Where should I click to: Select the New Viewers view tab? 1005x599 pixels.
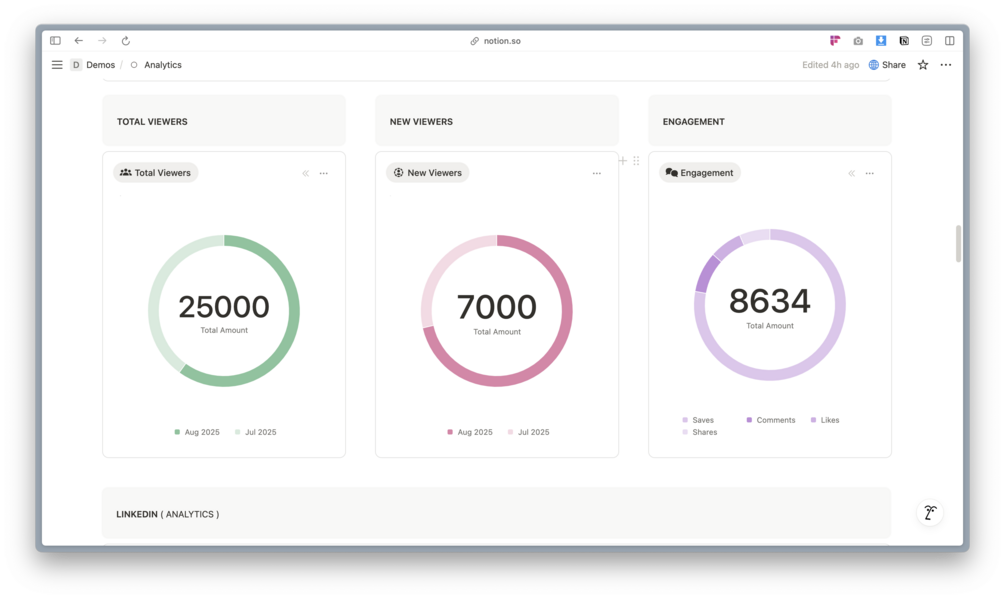(428, 172)
